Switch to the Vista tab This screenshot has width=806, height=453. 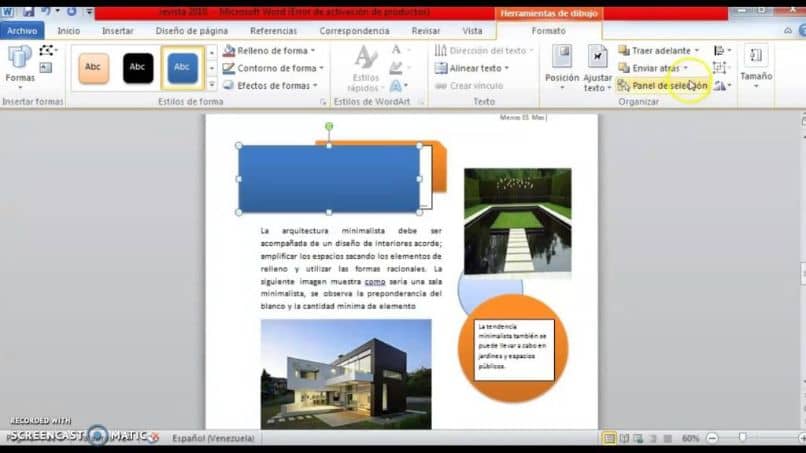point(472,31)
